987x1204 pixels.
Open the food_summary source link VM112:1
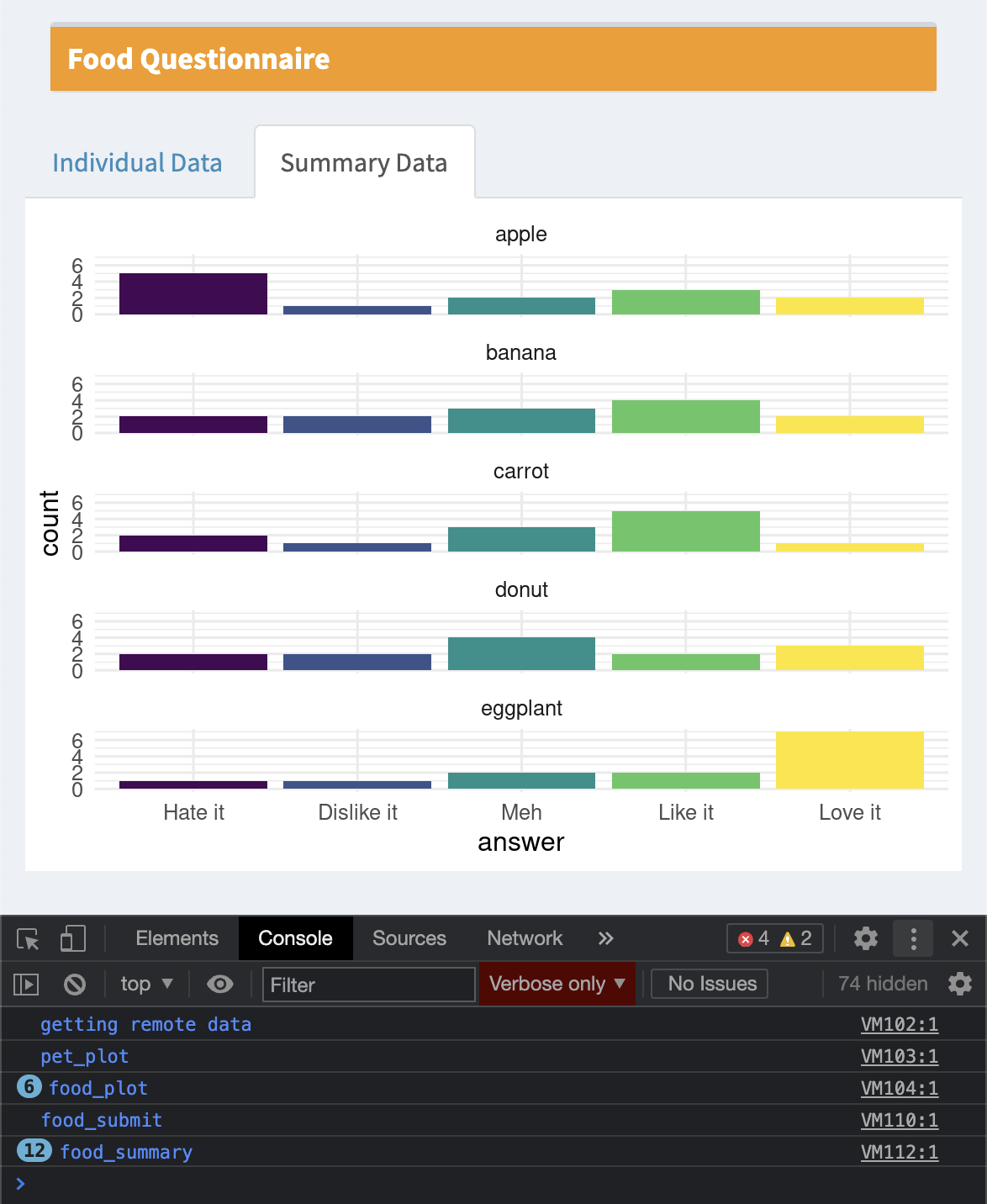900,1152
